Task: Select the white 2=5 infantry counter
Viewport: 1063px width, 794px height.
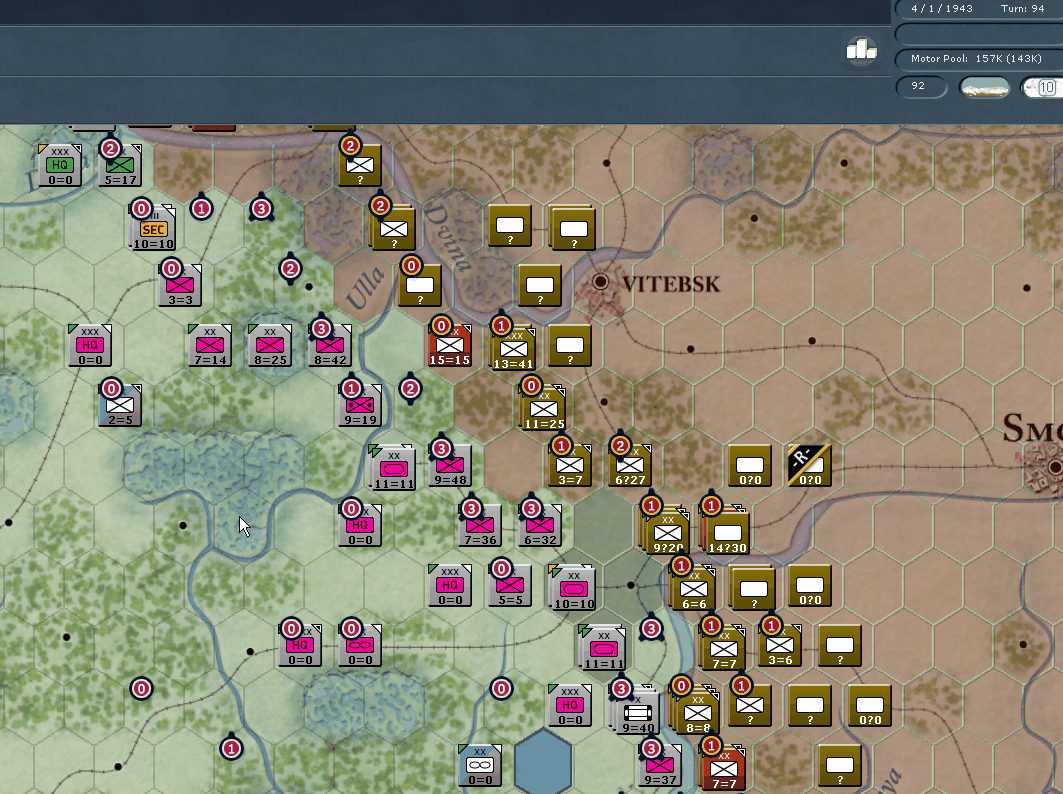Action: click(x=121, y=405)
